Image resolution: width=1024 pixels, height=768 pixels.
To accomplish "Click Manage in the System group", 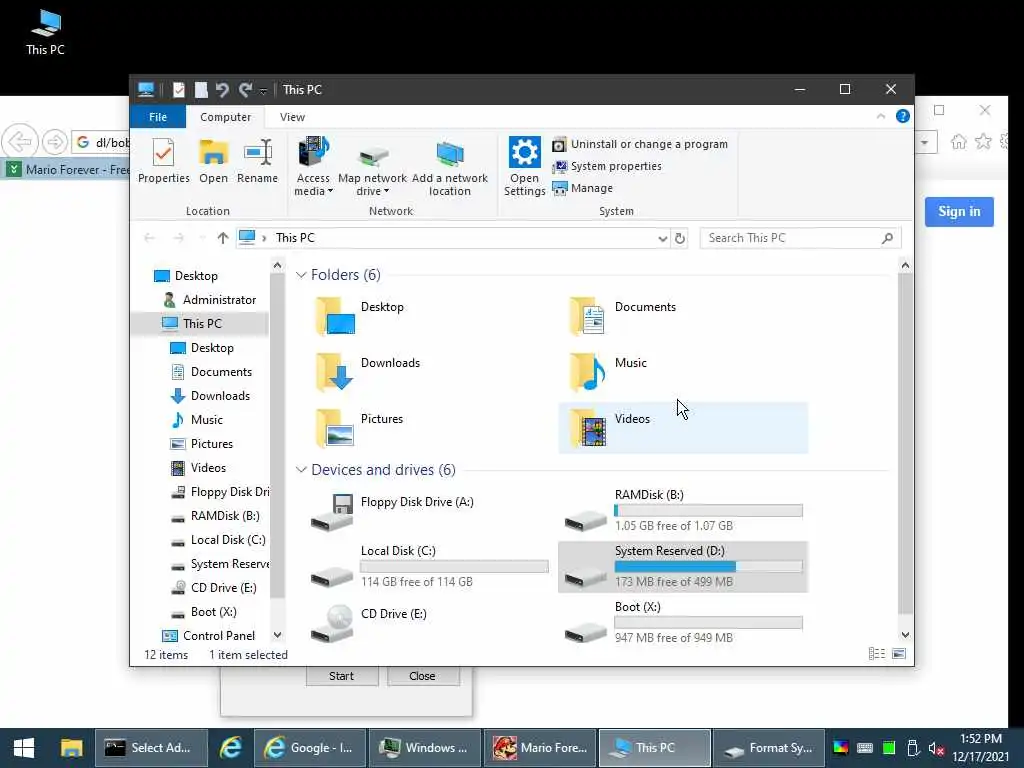I will pyautogui.click(x=583, y=188).
